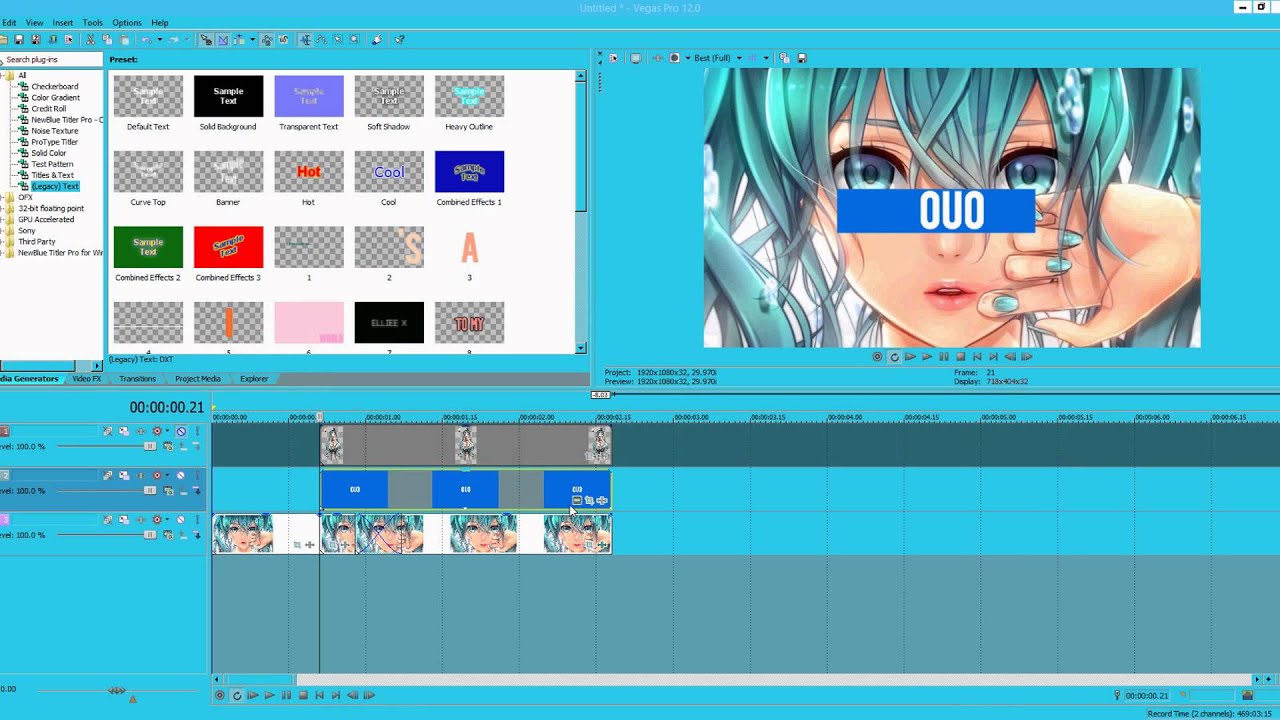The image size is (1280, 720).
Task: Open the Insert menu
Action: [x=62, y=23]
